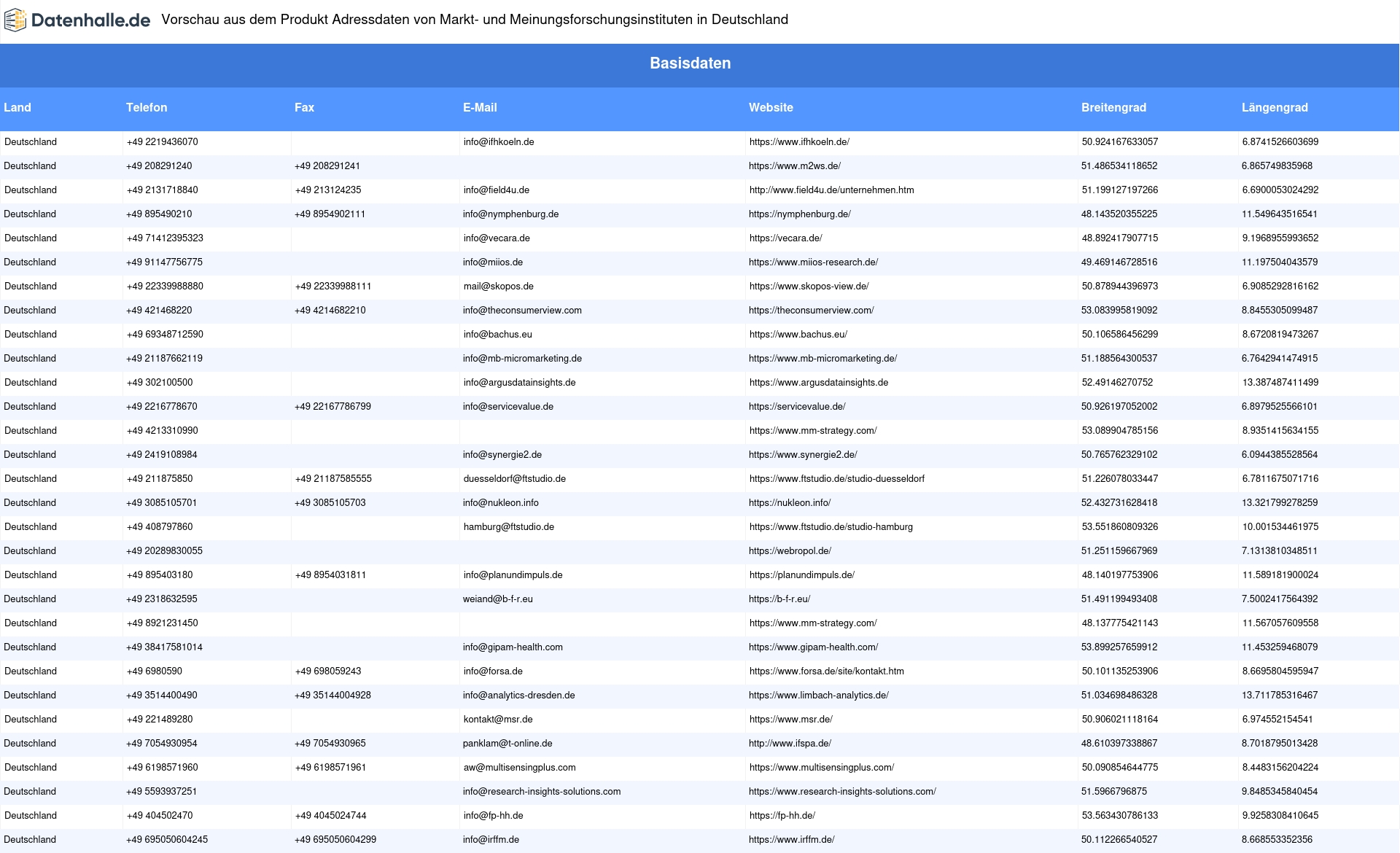The image size is (1400, 853).
Task: Select fax number +49 22167786799
Action: pos(332,407)
